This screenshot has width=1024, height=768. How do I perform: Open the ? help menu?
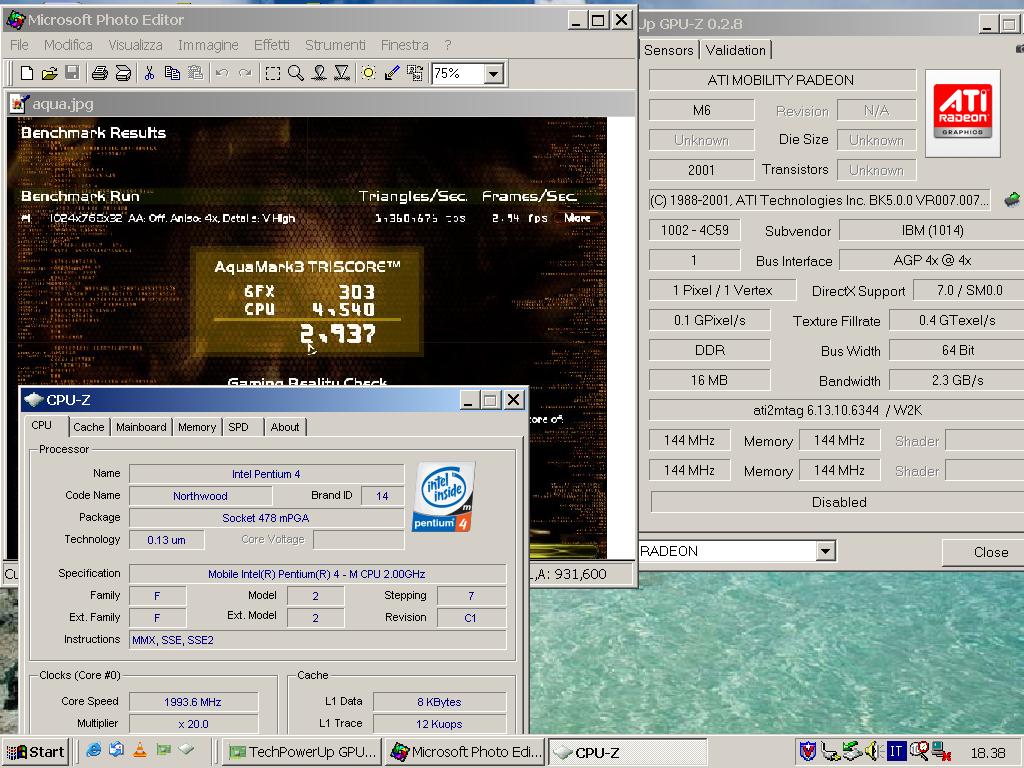click(x=448, y=45)
